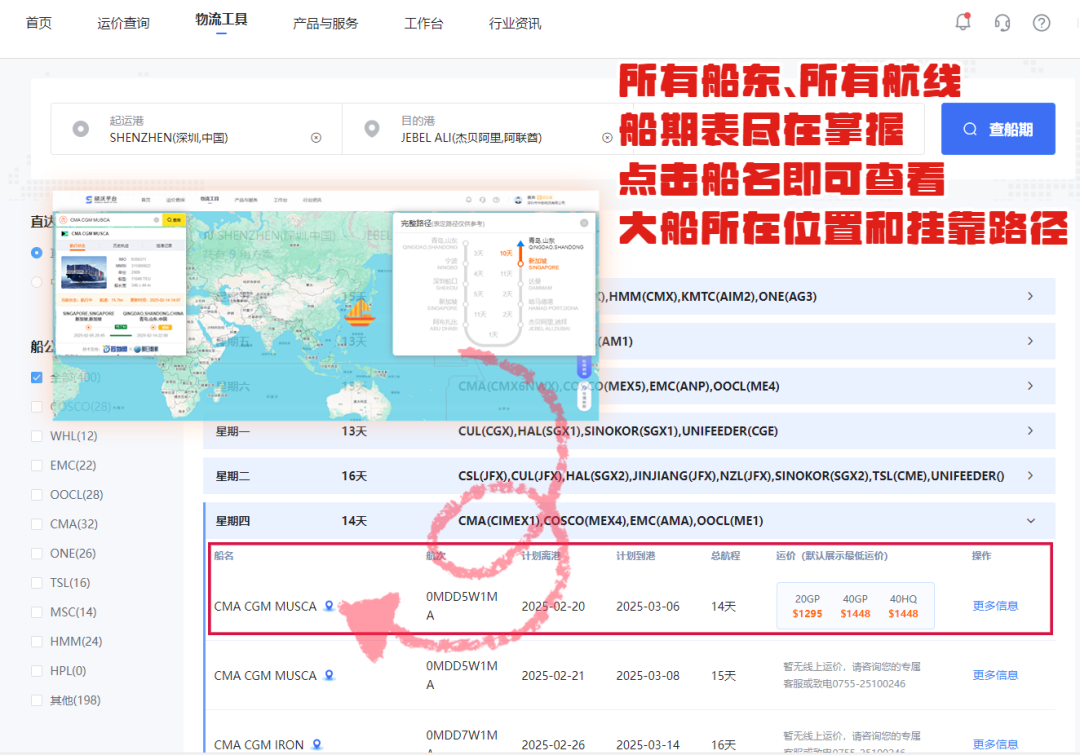
Task: Open the notification bell icon
Action: 963,23
